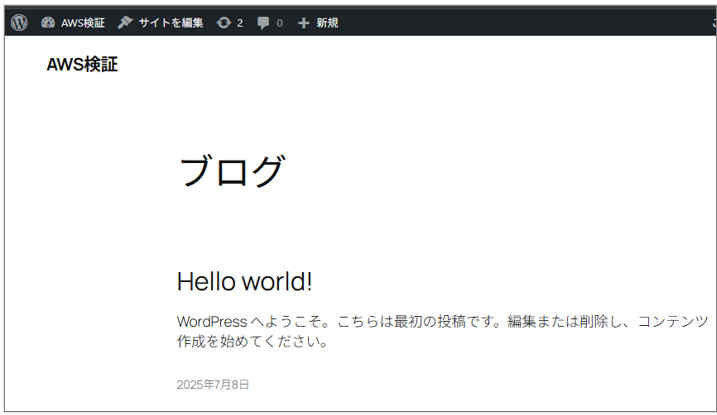Open the WordPress logo menu
Viewport: 717px width, 415px height.
(19, 22)
